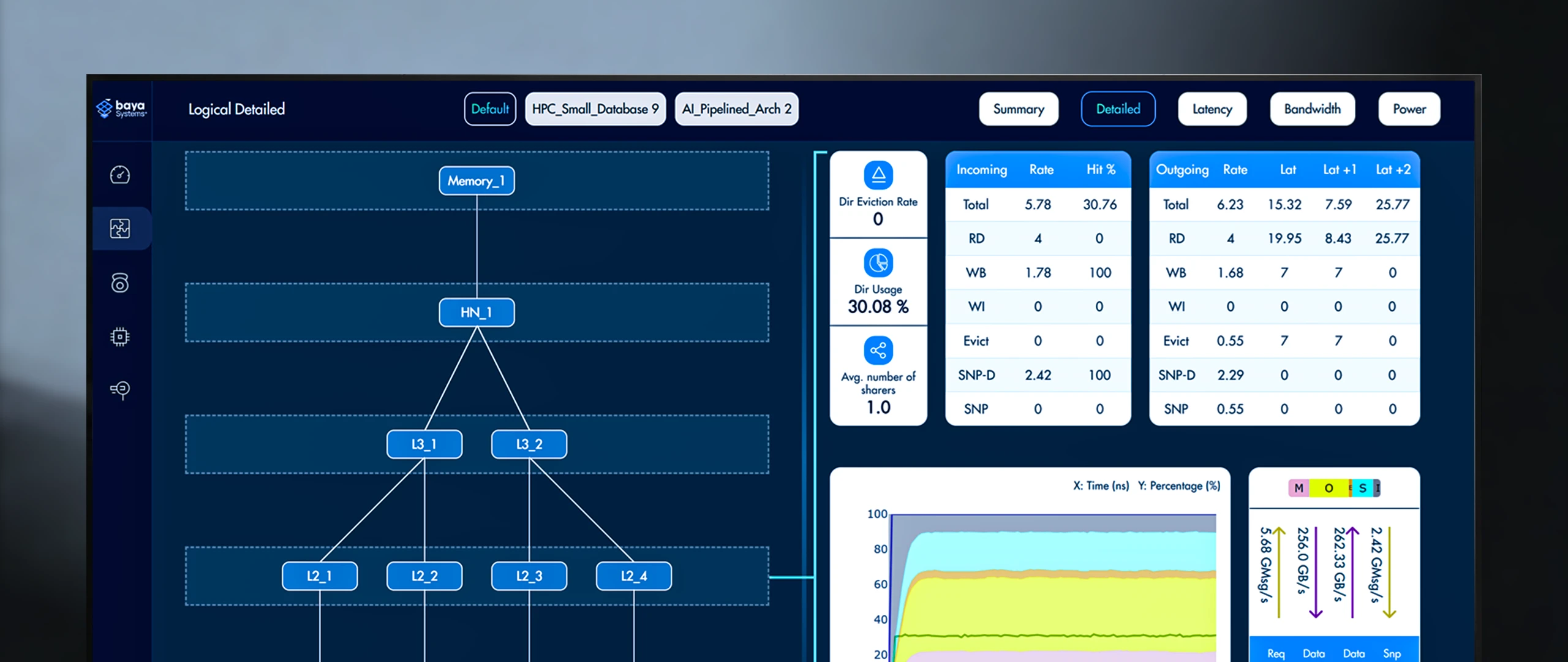Click the Dir Usage pie chart icon
This screenshot has height=662, width=1568.
point(878,263)
